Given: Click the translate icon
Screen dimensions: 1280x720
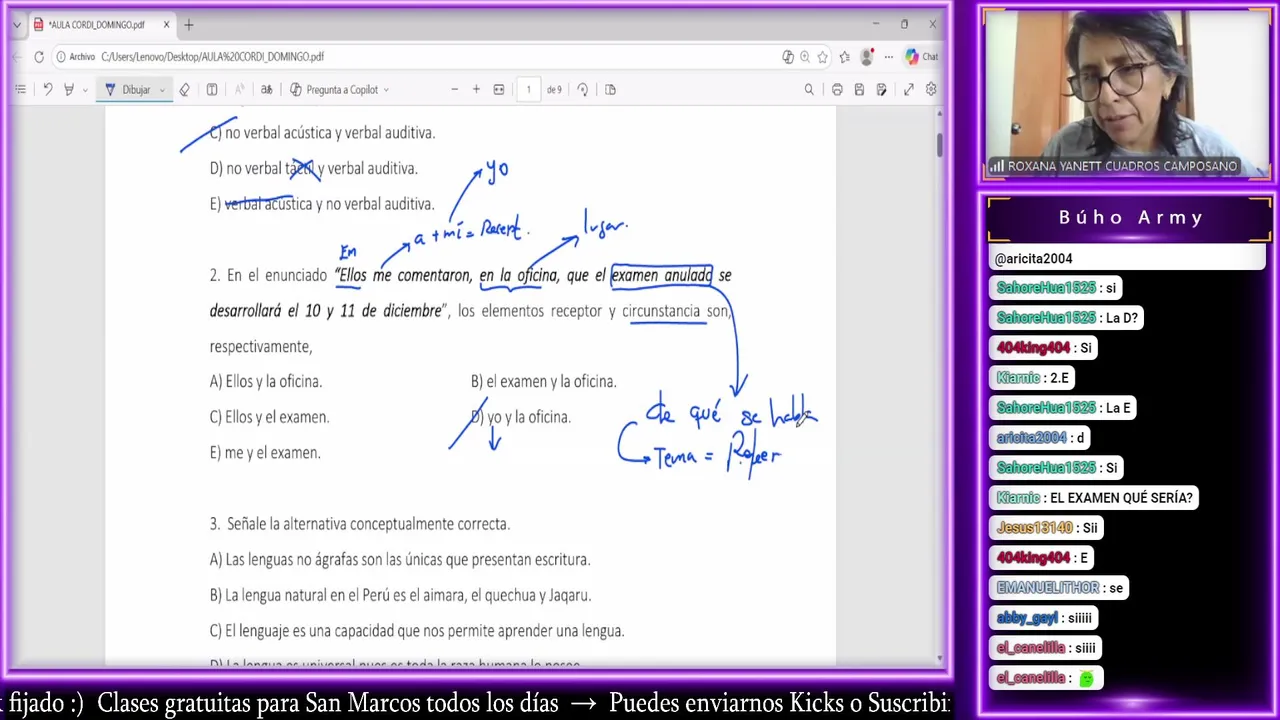Looking at the screenshot, I should tap(267, 90).
